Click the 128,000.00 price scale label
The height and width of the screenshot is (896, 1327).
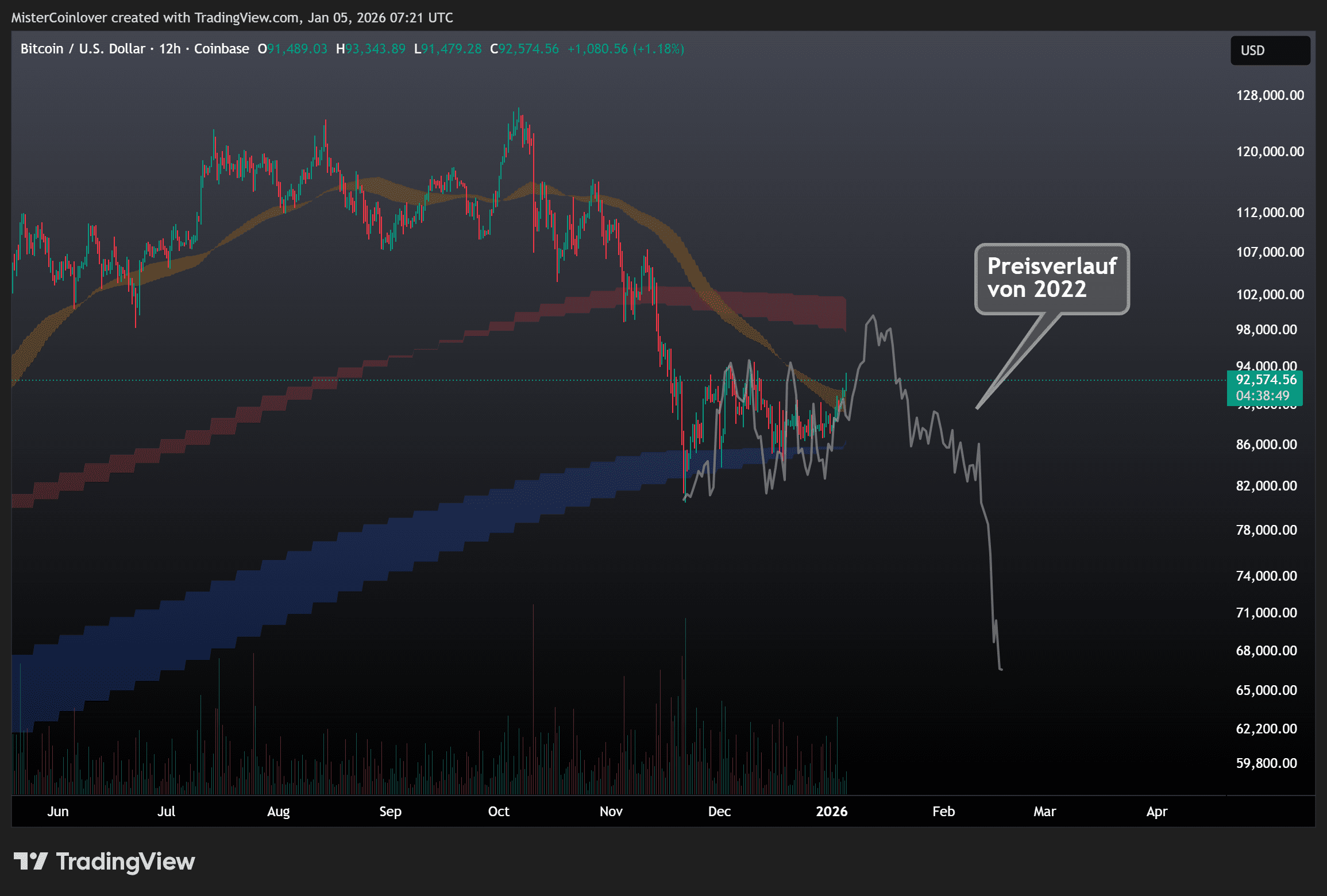(1270, 95)
